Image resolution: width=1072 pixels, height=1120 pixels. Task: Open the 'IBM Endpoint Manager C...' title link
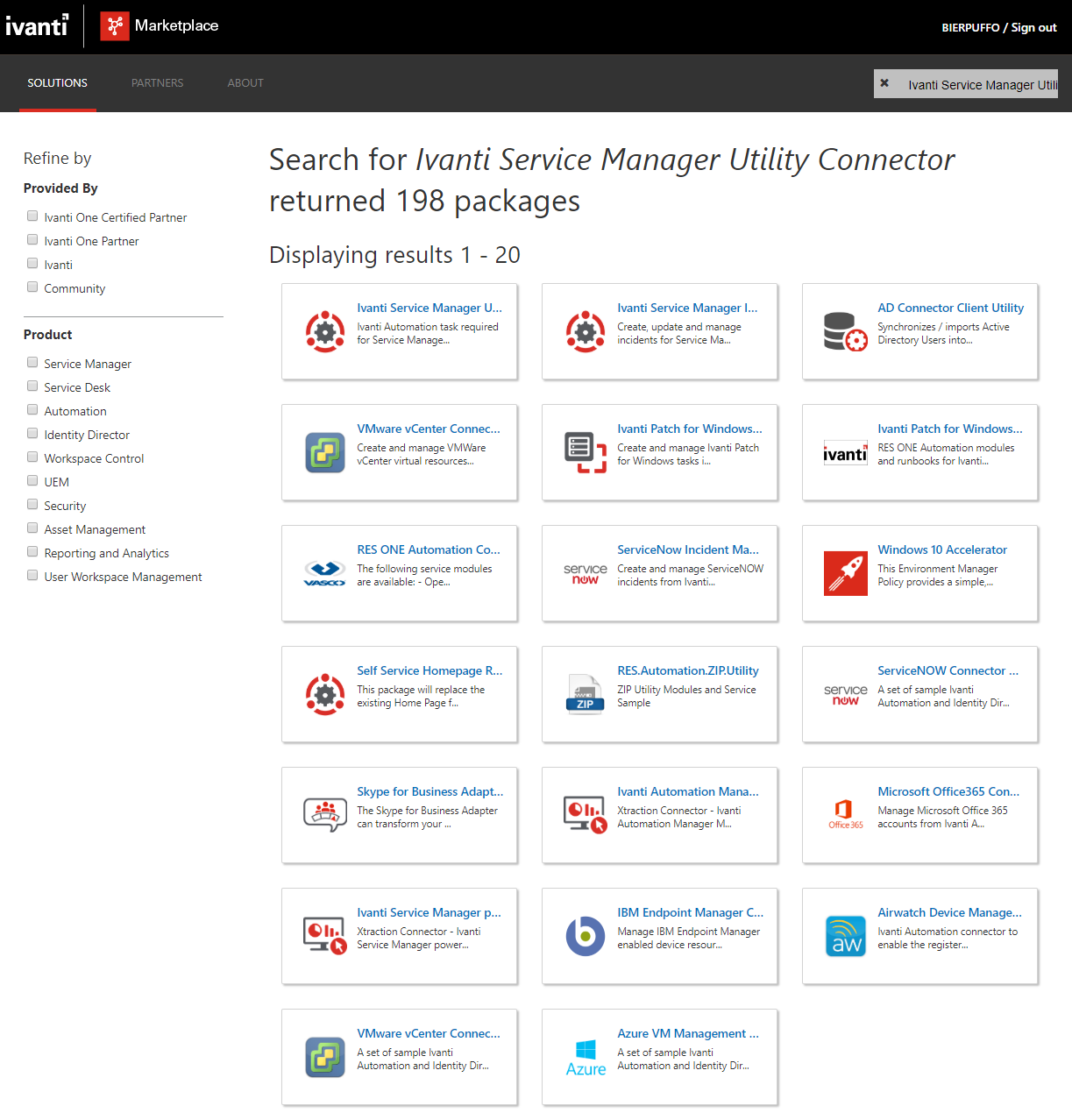[691, 912]
